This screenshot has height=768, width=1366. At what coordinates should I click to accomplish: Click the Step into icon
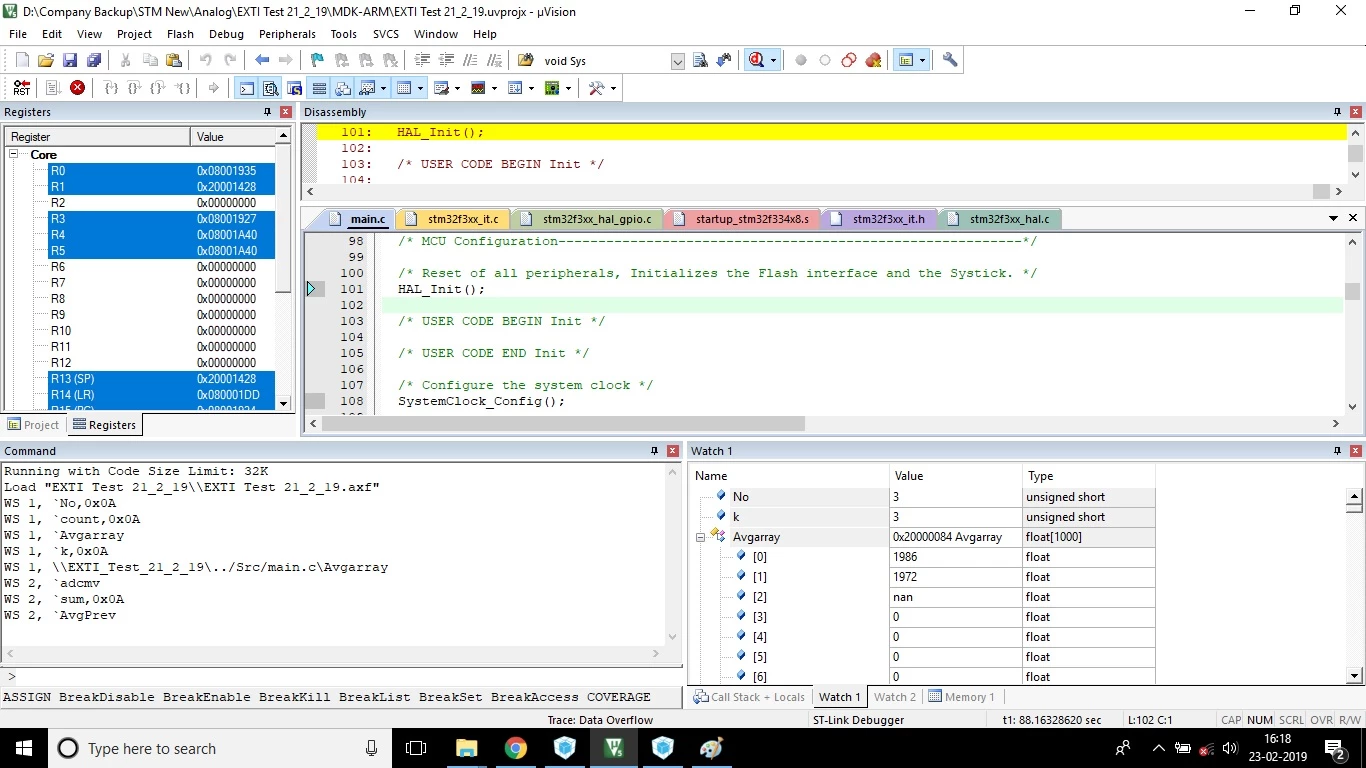tap(111, 88)
